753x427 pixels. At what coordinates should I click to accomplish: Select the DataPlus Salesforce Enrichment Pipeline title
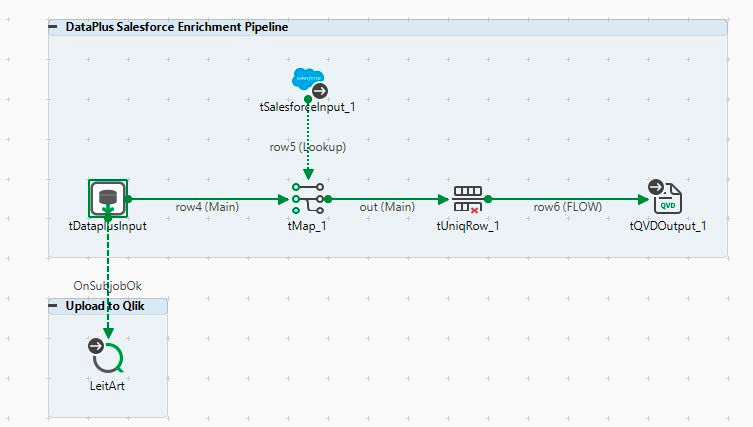(x=177, y=27)
